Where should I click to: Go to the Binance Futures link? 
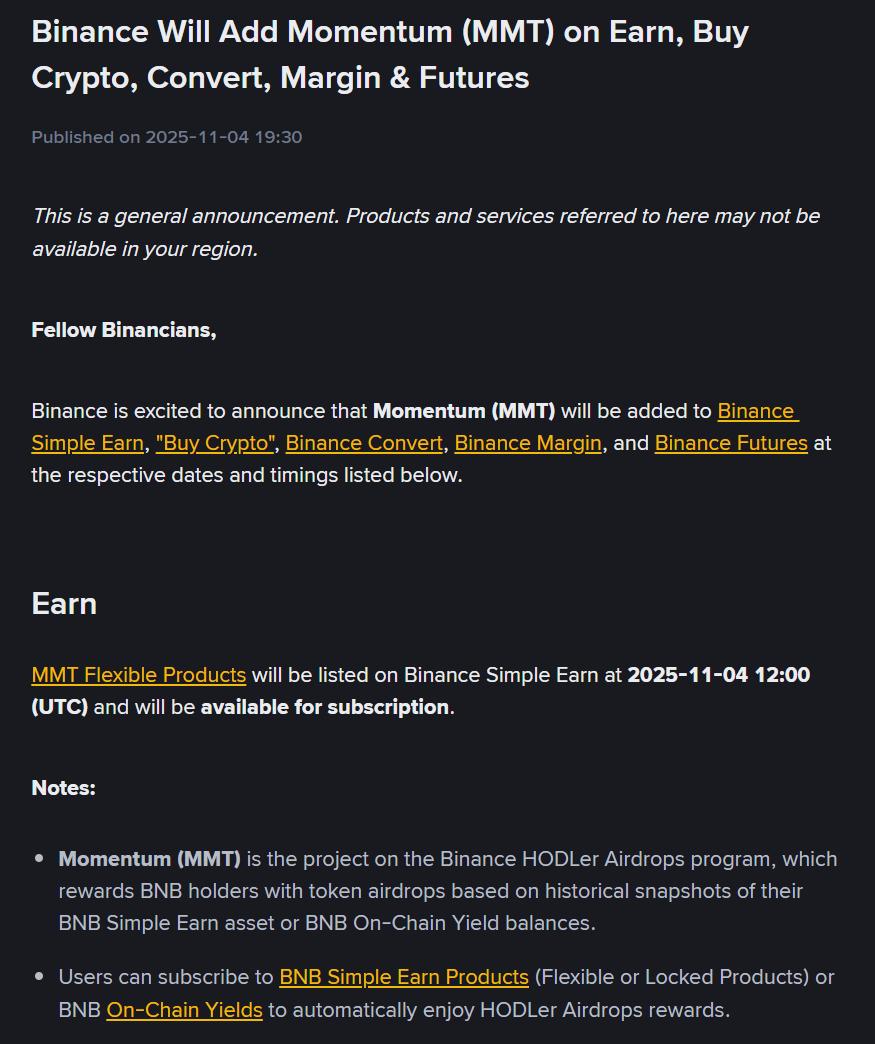[x=731, y=443]
